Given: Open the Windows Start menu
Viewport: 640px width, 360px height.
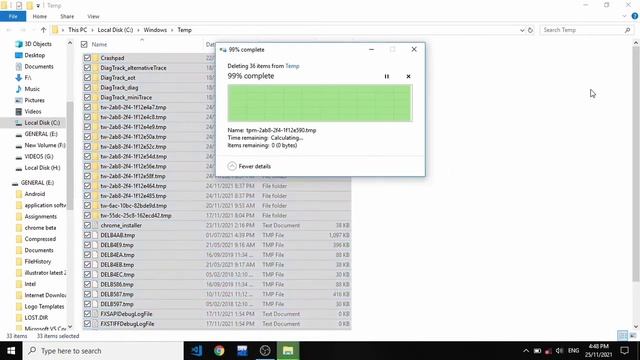Looking at the screenshot, I should point(11,351).
